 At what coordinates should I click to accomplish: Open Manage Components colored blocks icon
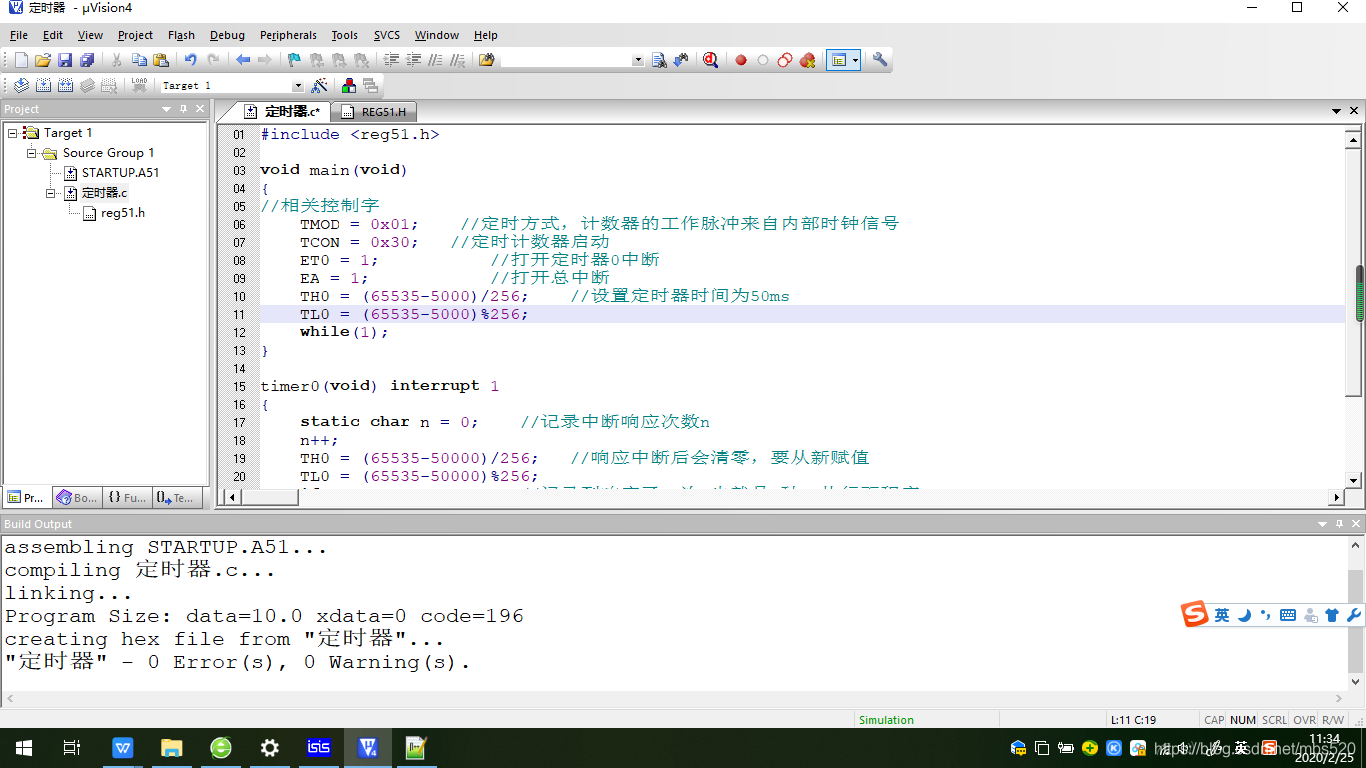point(349,86)
